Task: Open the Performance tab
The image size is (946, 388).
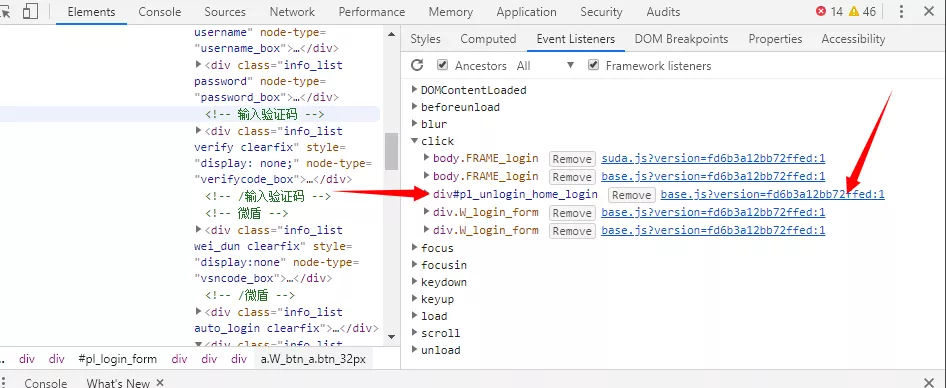Action: 372,11
